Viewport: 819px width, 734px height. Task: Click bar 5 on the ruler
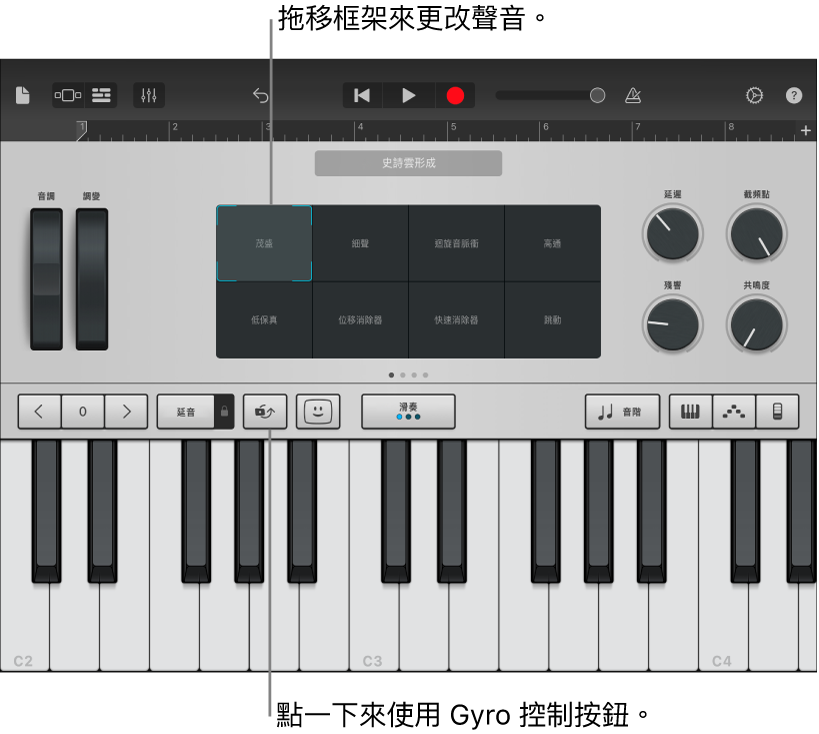[x=453, y=127]
